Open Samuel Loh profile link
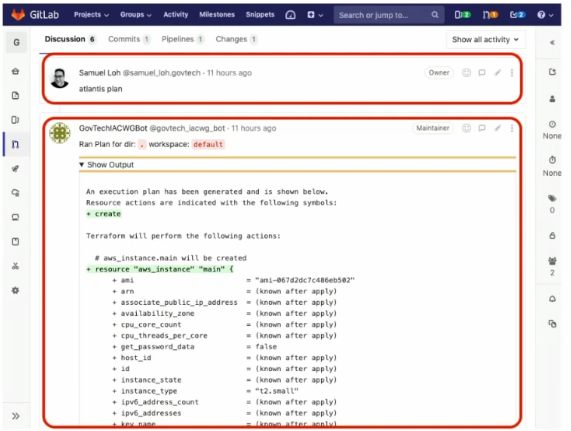 tap(99, 73)
